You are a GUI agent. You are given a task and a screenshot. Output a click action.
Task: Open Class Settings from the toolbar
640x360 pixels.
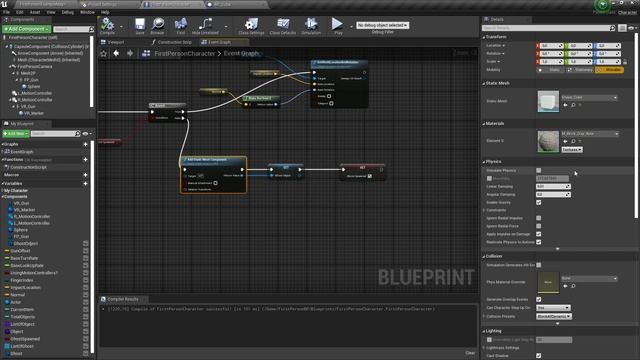(251, 25)
